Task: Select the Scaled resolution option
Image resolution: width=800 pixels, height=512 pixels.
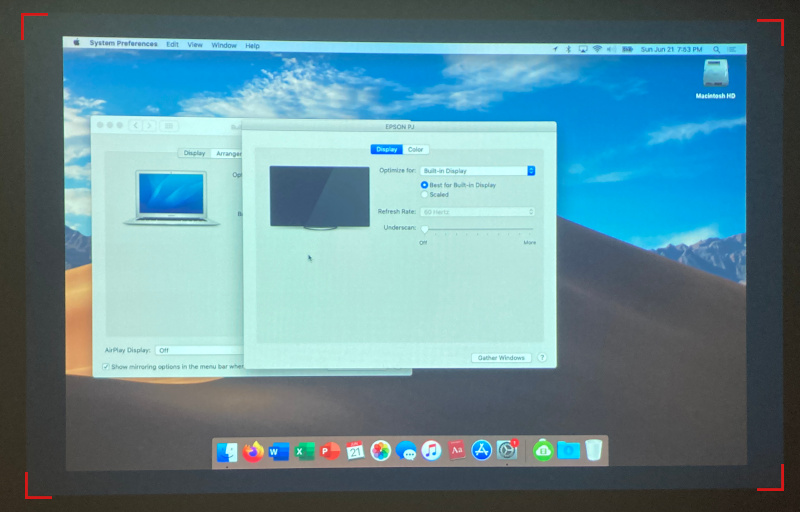Action: click(424, 195)
